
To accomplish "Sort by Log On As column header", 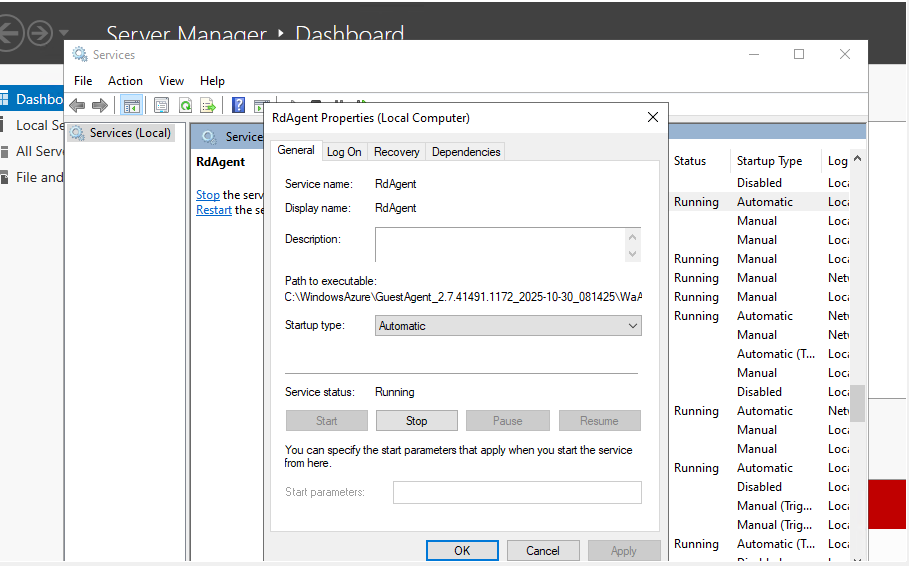I will [x=838, y=161].
